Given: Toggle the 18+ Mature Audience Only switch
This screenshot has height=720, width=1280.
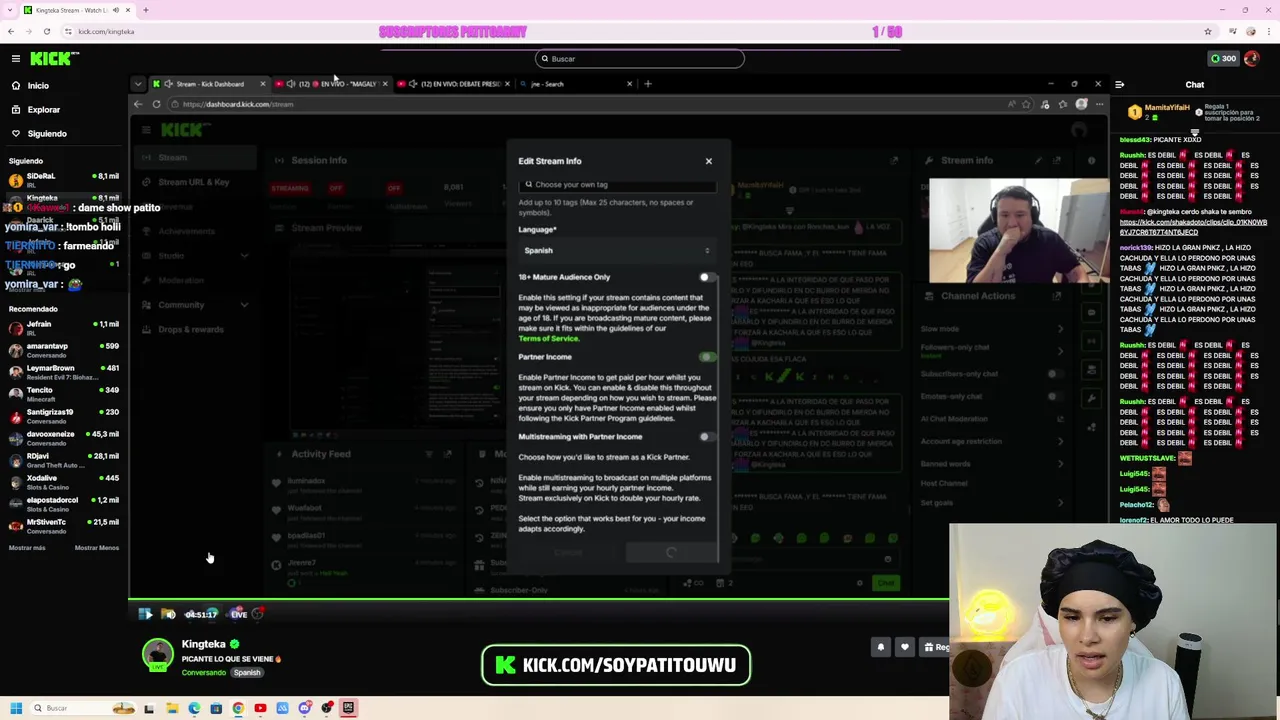Looking at the screenshot, I should point(707,277).
